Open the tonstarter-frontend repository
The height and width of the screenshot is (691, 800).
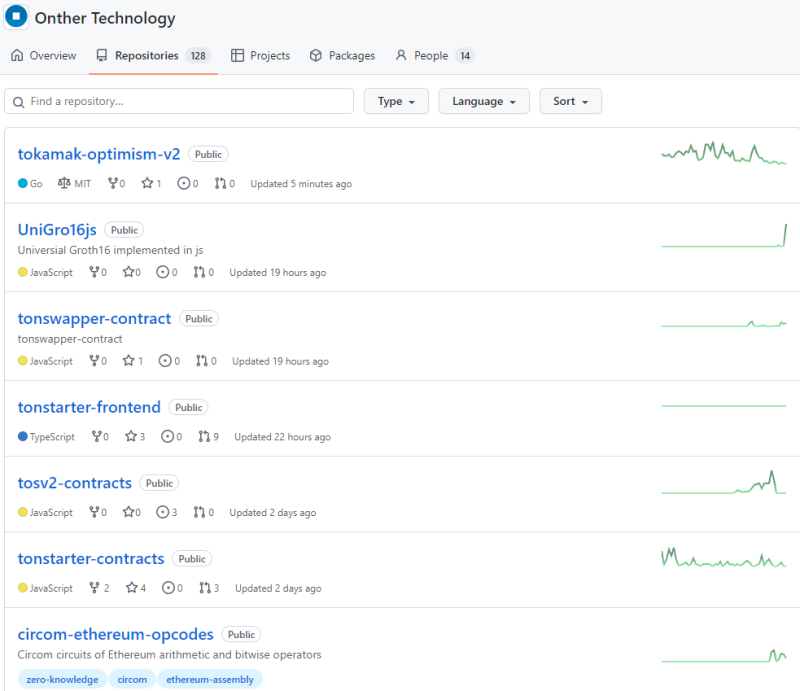89,407
